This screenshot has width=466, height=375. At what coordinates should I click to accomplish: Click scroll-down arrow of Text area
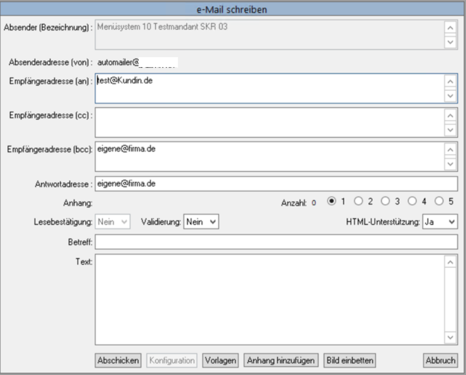pos(450,337)
